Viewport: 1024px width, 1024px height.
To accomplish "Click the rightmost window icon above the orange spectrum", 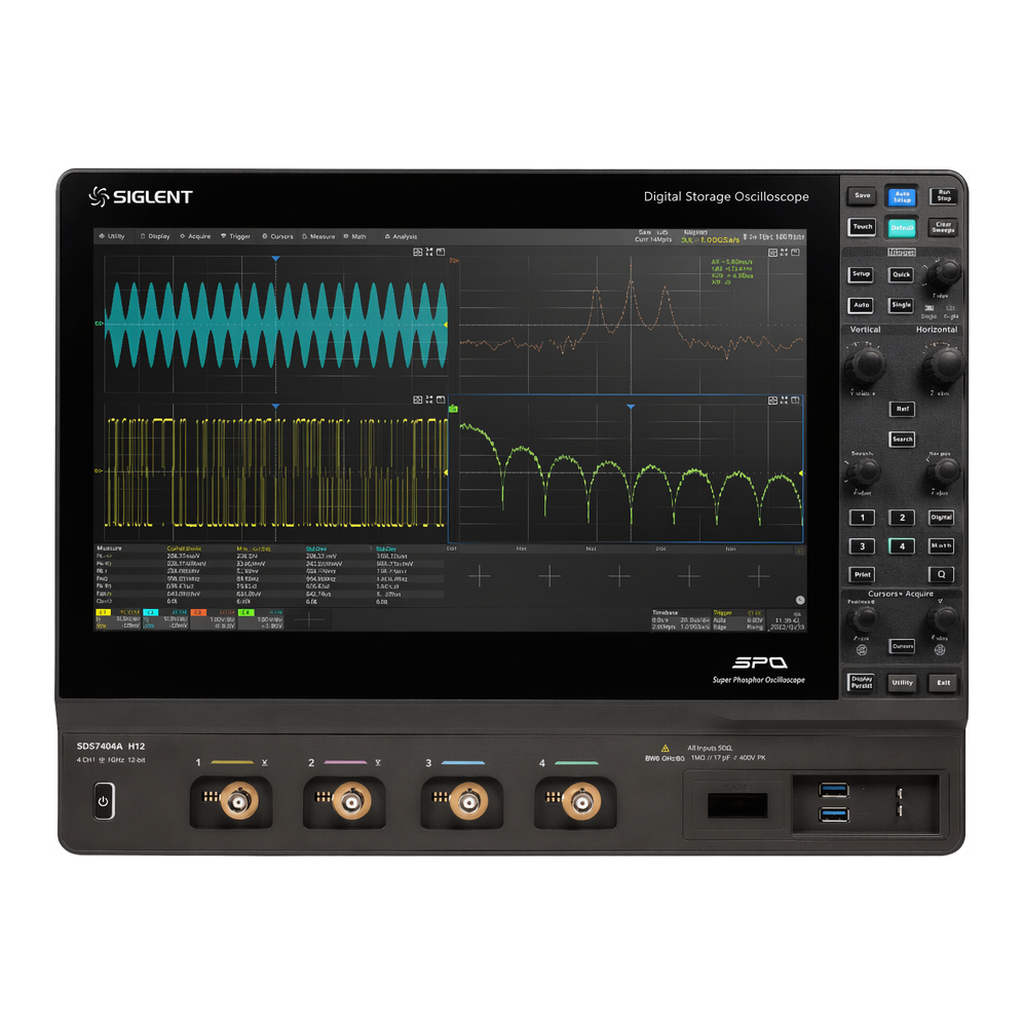I will 795,252.
